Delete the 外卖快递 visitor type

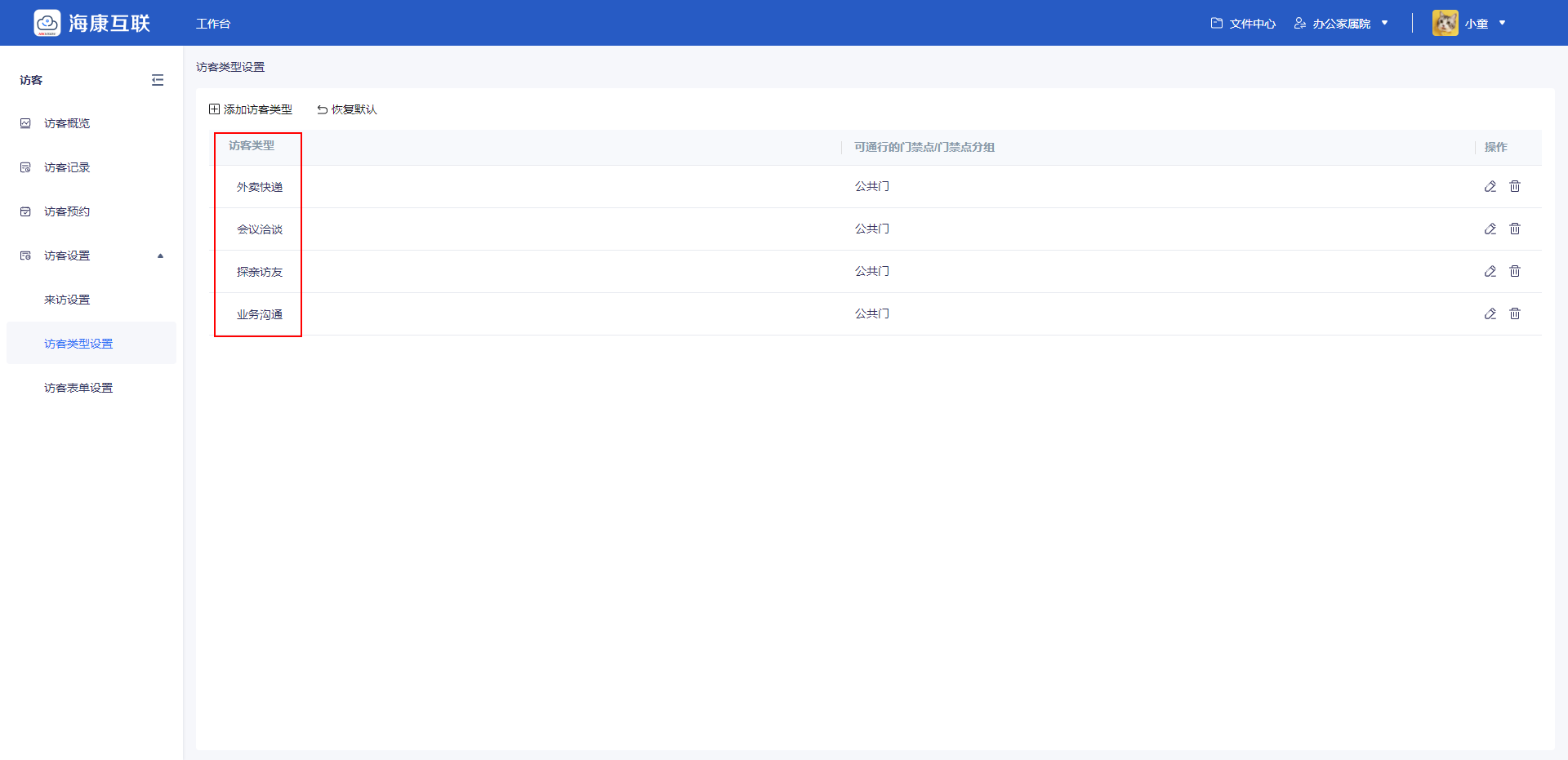pyautogui.click(x=1515, y=186)
